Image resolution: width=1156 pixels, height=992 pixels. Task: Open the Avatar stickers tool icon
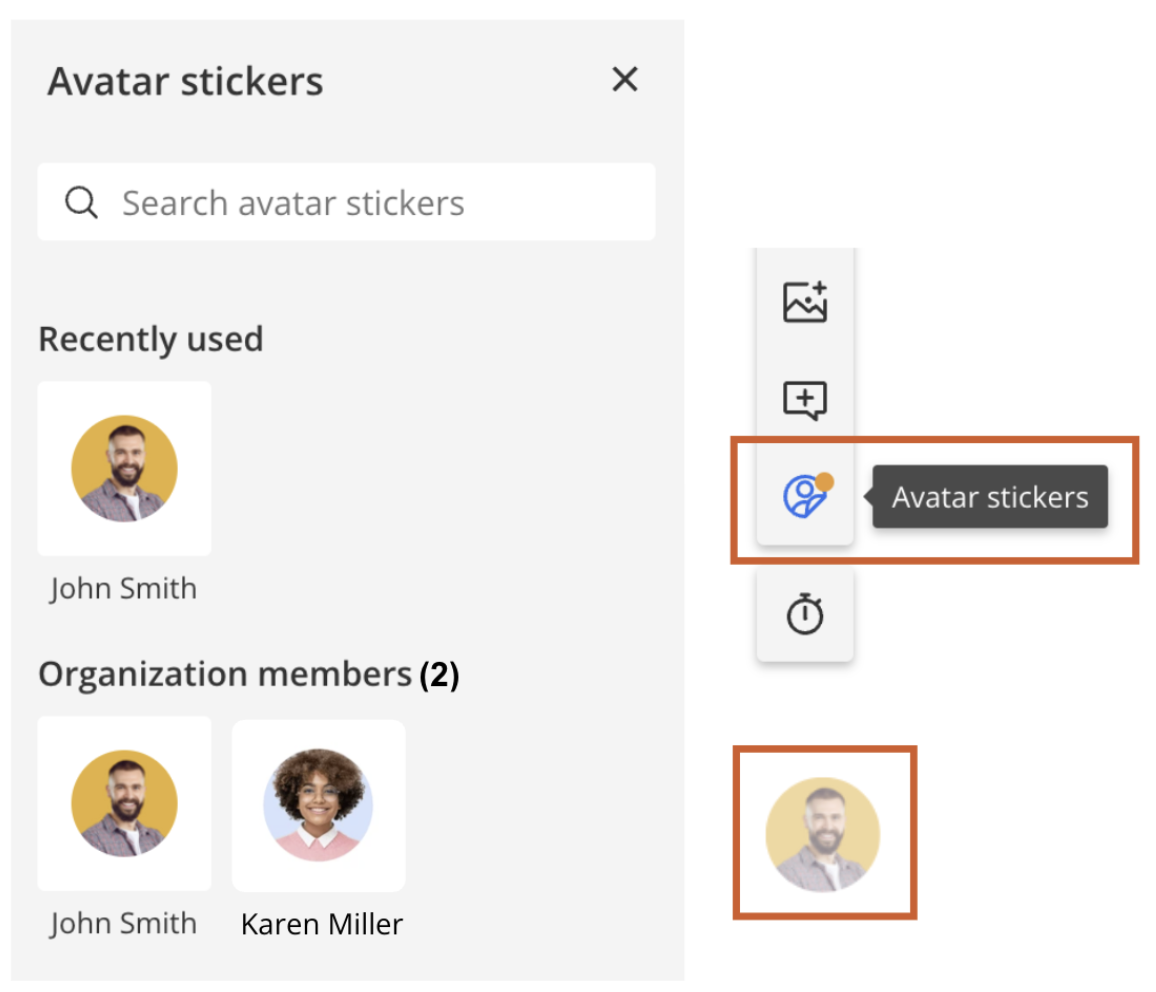(807, 495)
